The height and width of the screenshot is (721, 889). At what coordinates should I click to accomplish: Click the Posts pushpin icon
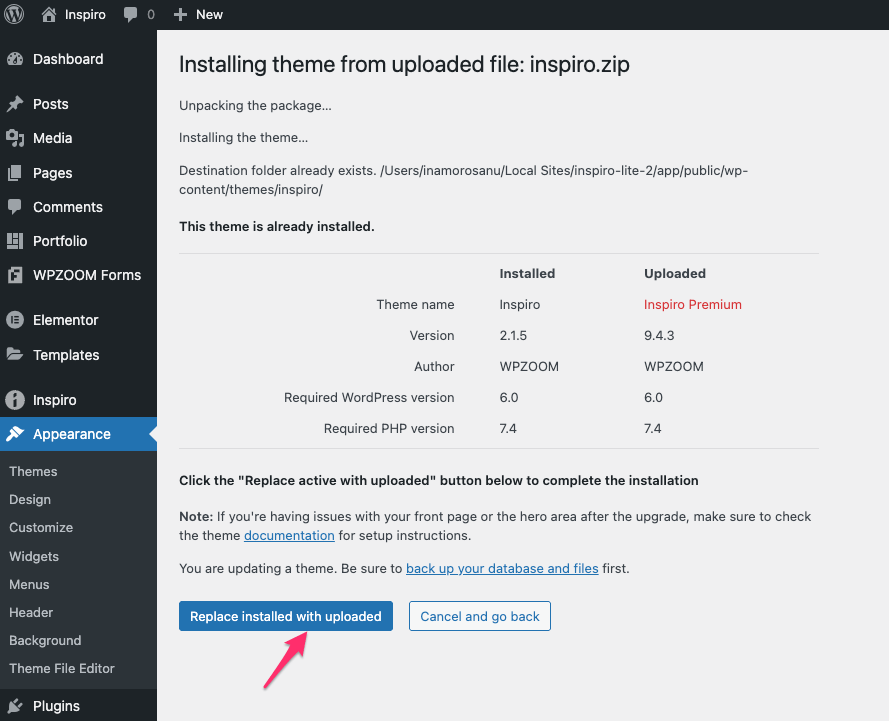tap(15, 104)
